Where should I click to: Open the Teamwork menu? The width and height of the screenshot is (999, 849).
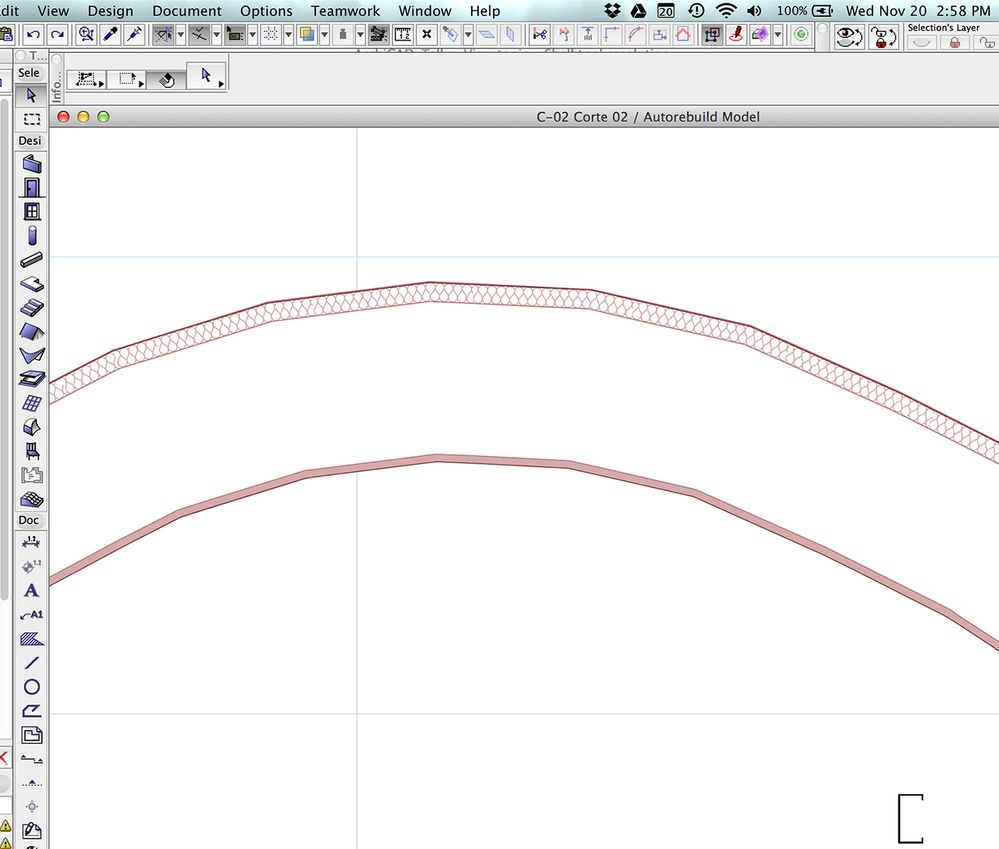pyautogui.click(x=345, y=11)
